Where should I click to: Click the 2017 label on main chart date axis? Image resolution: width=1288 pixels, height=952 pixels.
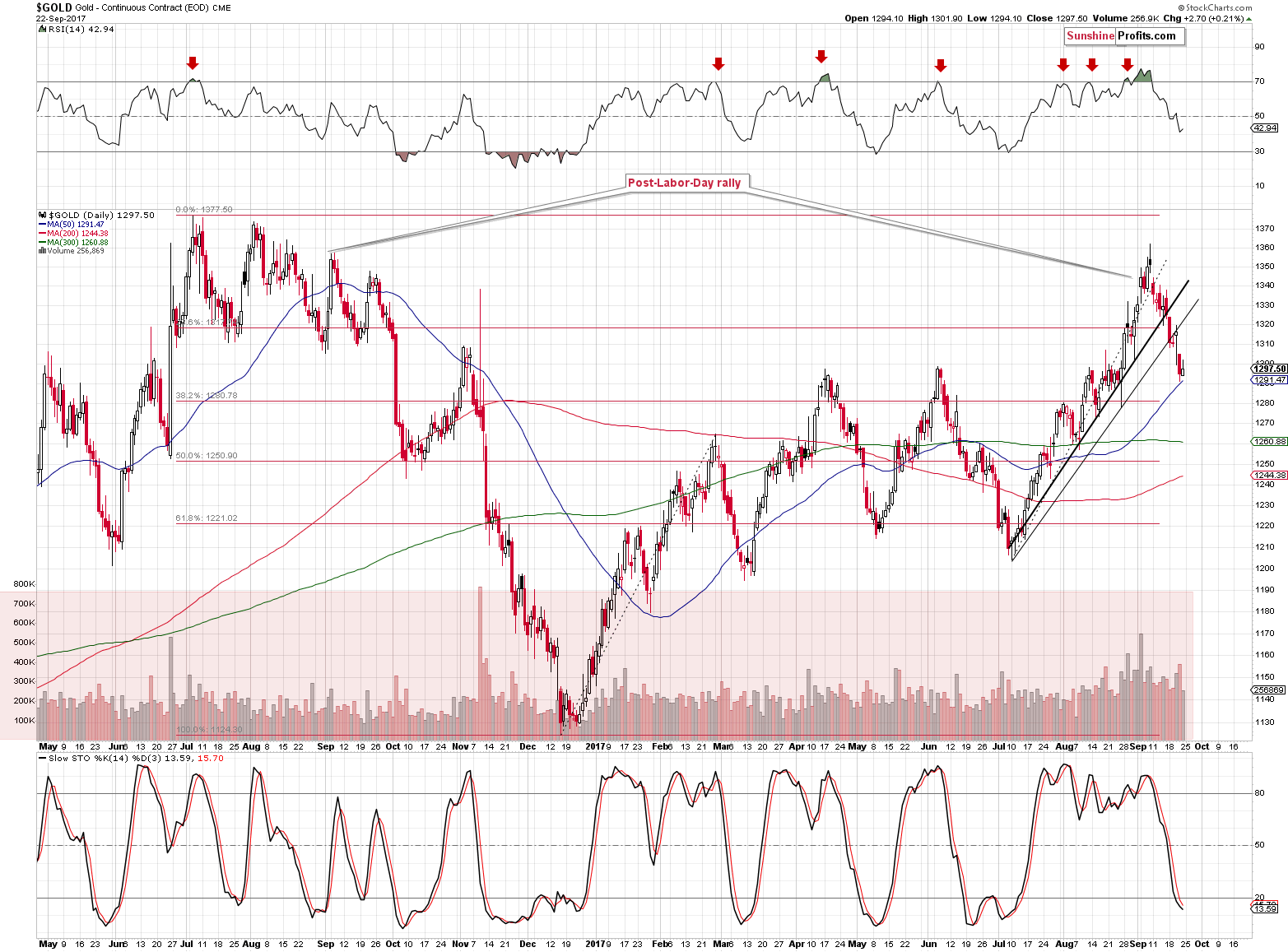595,747
